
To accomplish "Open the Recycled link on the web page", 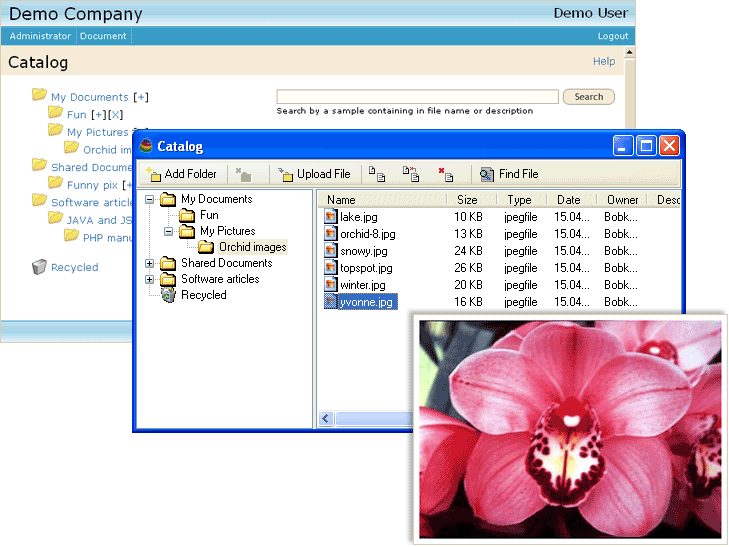I will [74, 267].
